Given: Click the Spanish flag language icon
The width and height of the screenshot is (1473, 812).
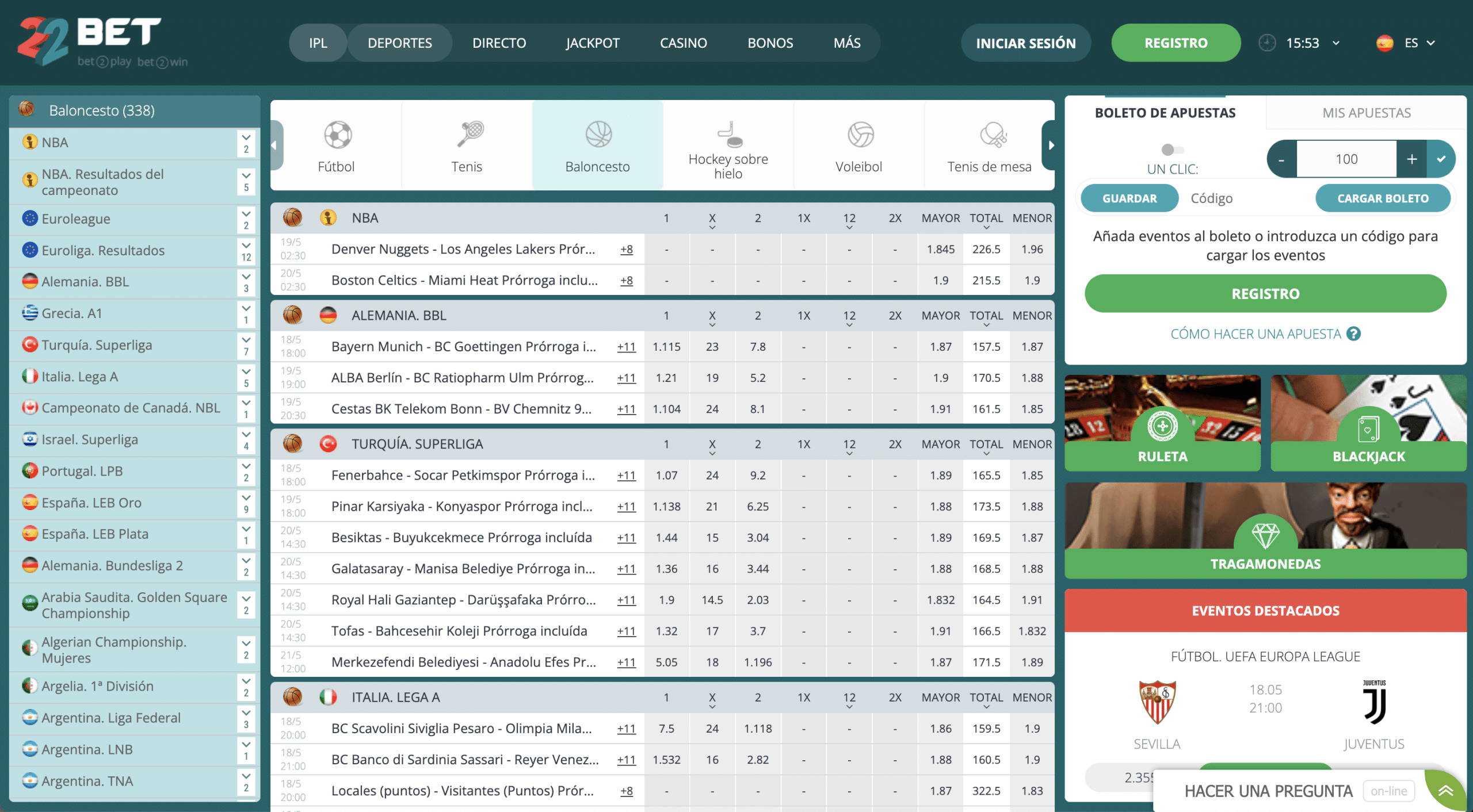Looking at the screenshot, I should coord(1384,43).
